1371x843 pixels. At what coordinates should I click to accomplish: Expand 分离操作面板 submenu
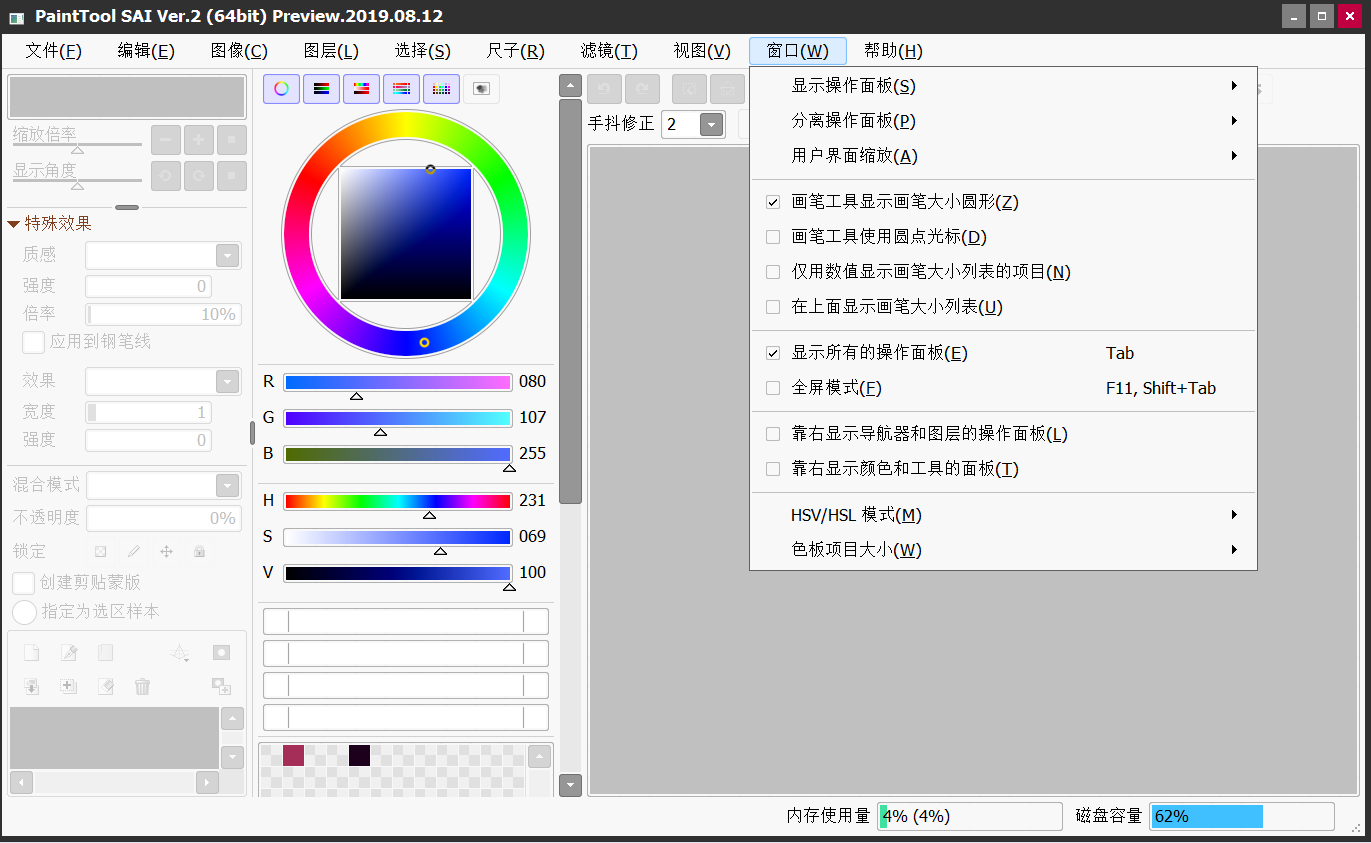(x=1003, y=120)
